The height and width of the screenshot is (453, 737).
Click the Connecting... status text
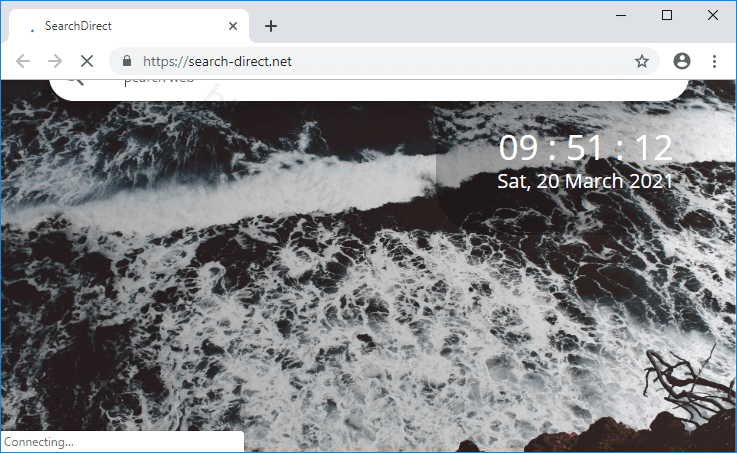pyautogui.click(x=39, y=442)
